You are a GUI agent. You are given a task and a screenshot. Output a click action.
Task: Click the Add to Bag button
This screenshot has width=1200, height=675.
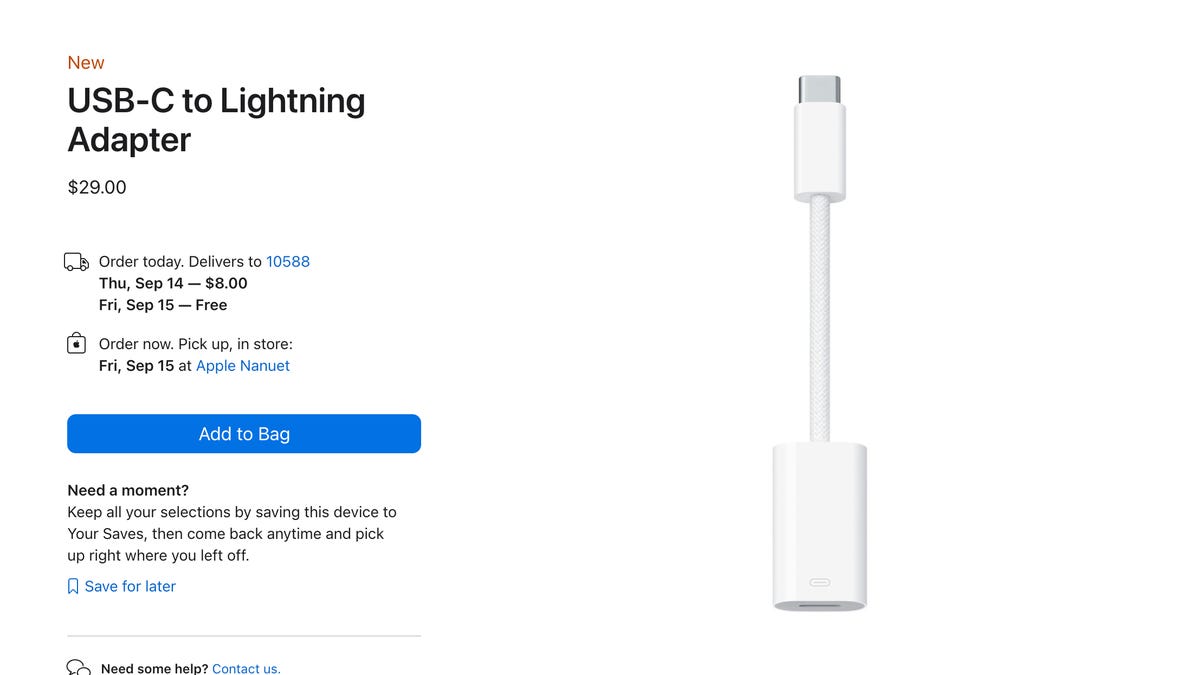(x=243, y=433)
